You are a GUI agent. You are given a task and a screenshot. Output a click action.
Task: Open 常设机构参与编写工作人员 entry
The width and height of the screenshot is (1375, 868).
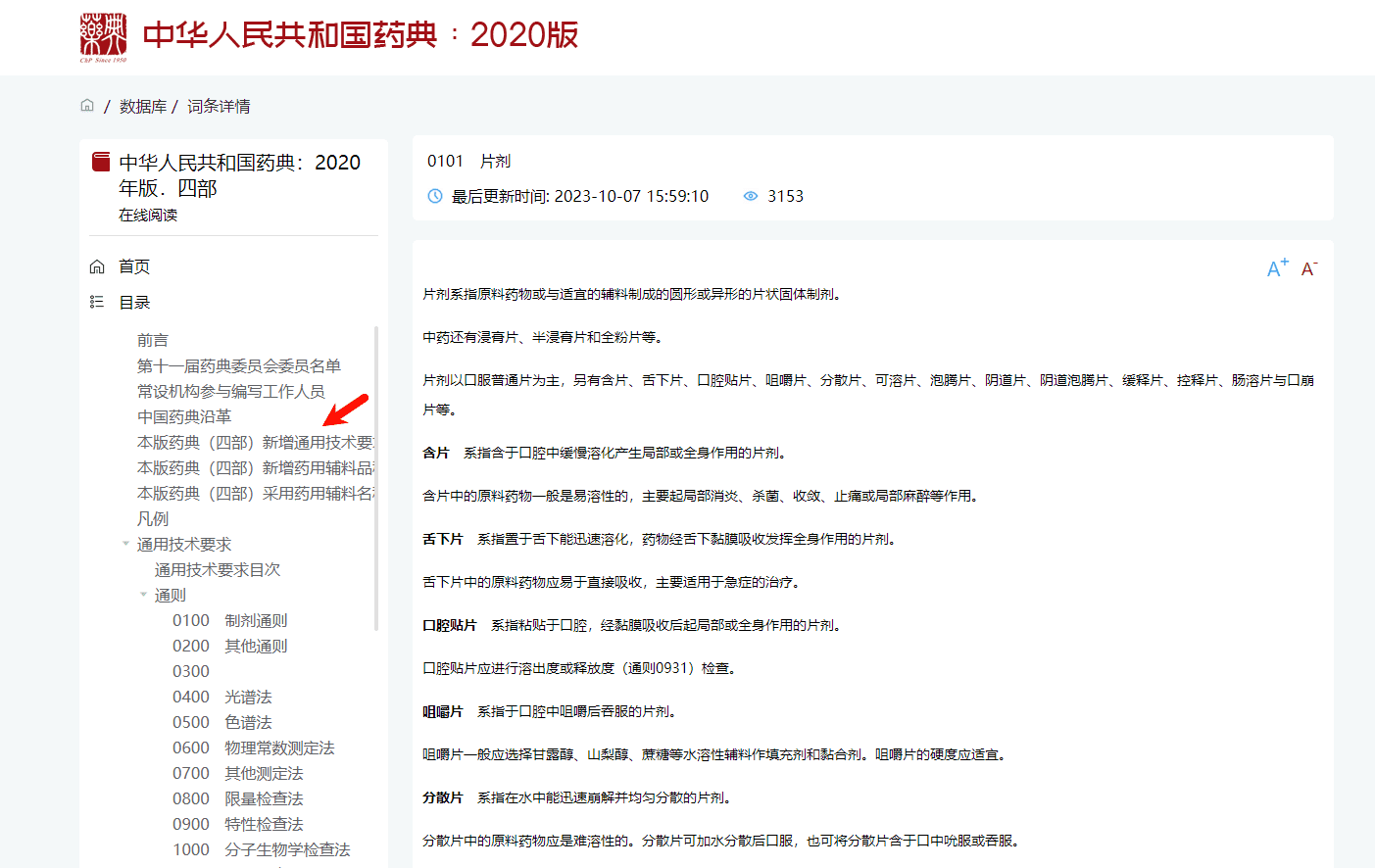pos(231,391)
